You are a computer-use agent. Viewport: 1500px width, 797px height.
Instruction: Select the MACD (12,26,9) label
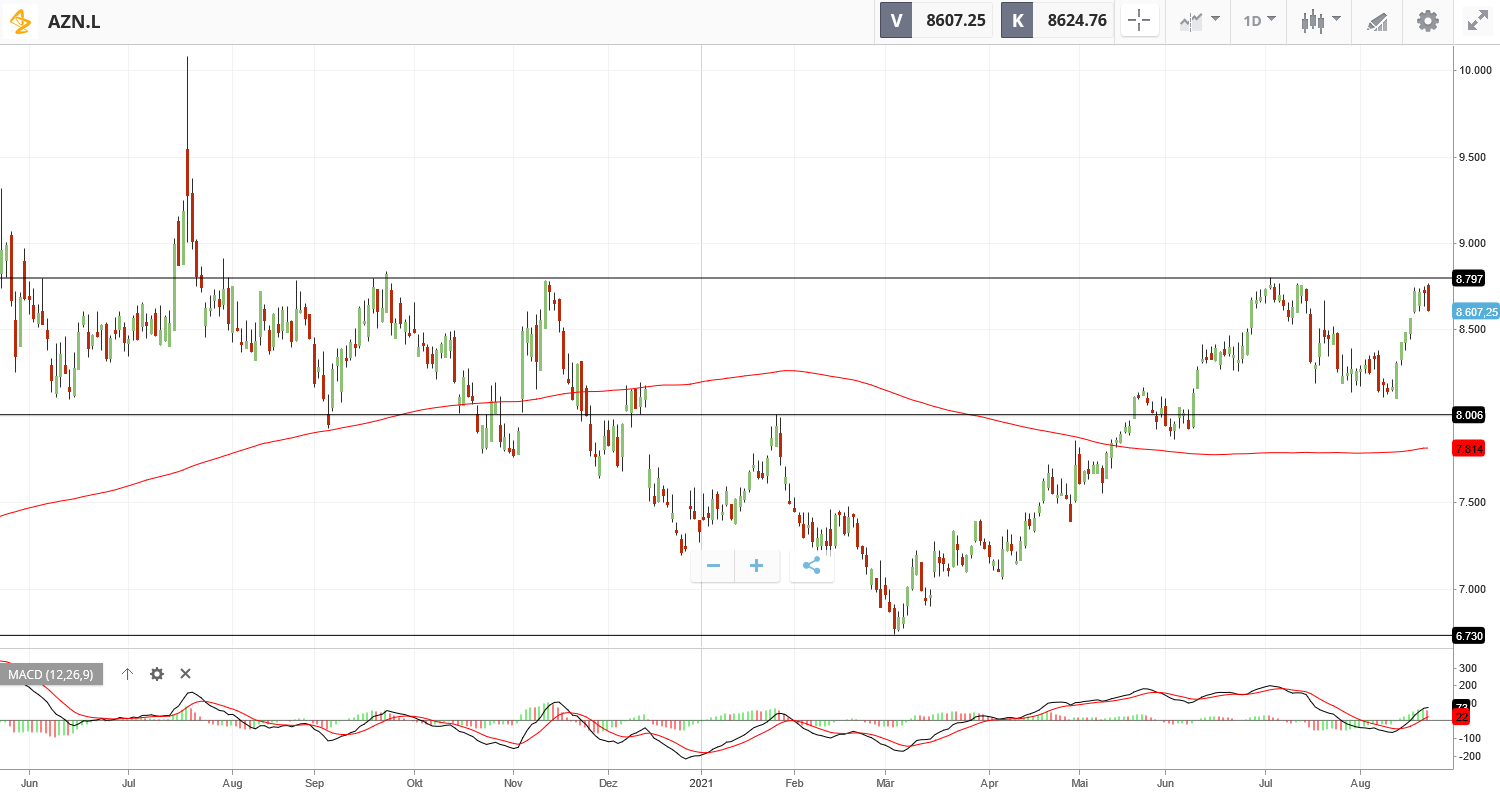[x=51, y=674]
